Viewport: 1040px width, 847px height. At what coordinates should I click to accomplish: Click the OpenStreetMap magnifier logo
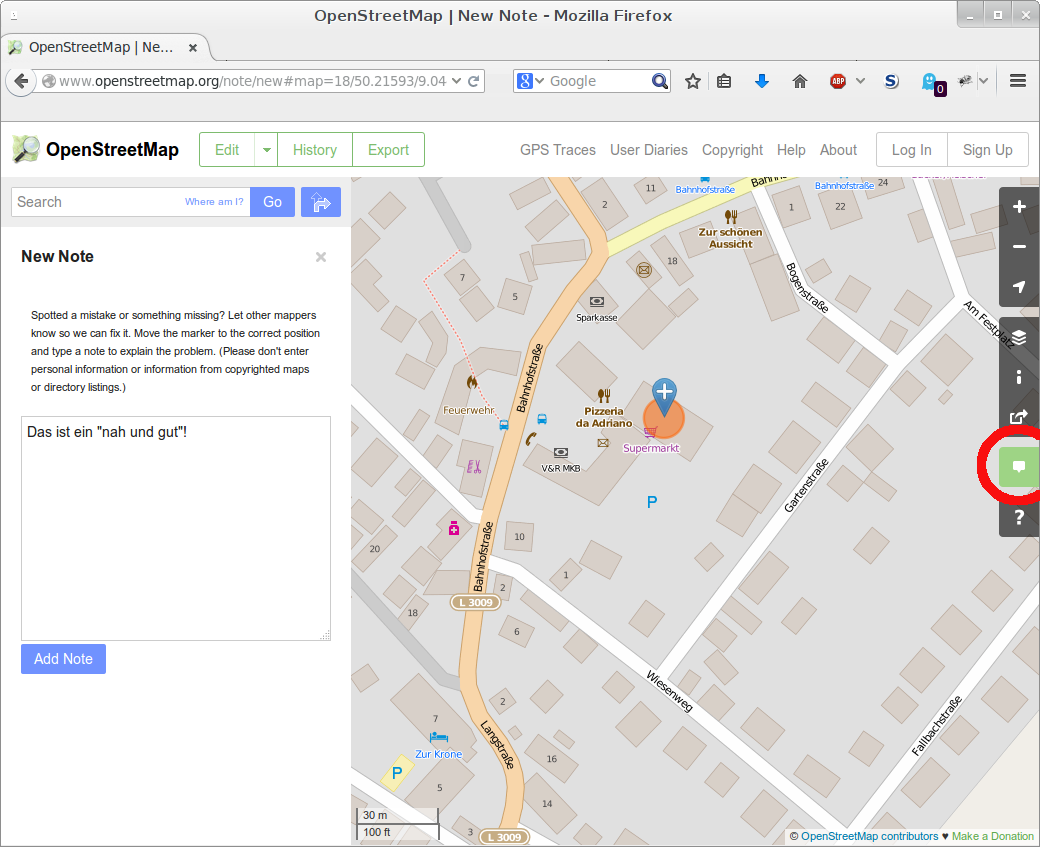pos(26,149)
